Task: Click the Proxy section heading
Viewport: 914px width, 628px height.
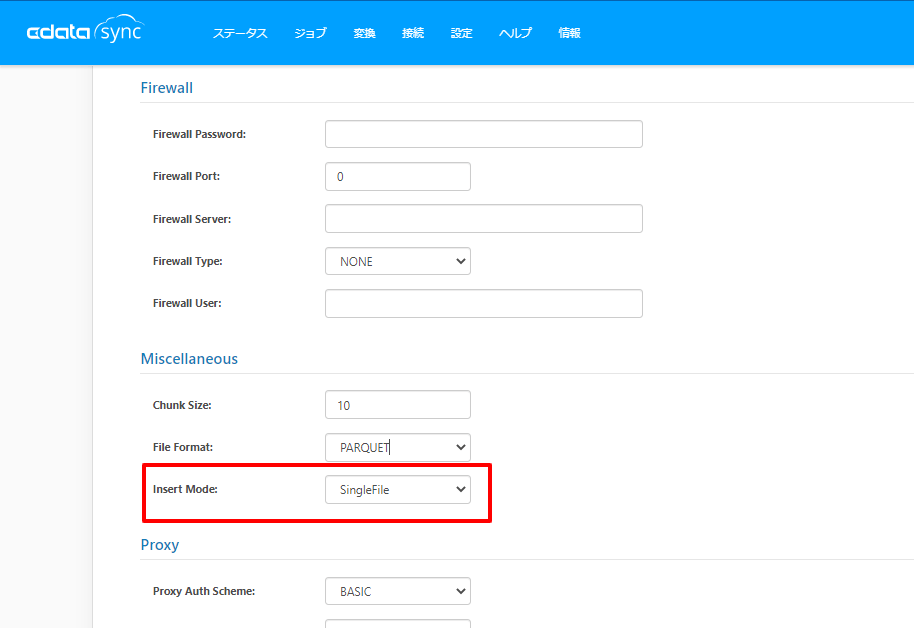Action: (x=160, y=545)
